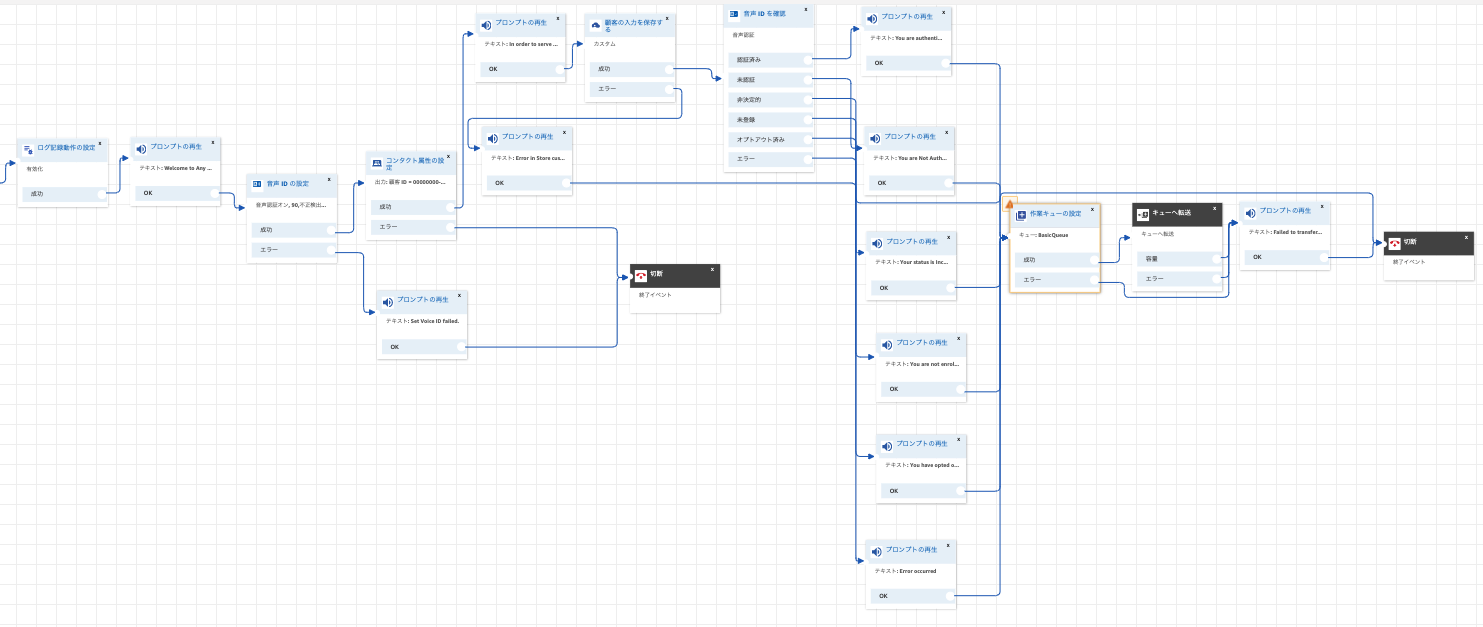Click the warning triangle on 作業キューの設定 block
The width and height of the screenshot is (1483, 627).
(1008, 203)
